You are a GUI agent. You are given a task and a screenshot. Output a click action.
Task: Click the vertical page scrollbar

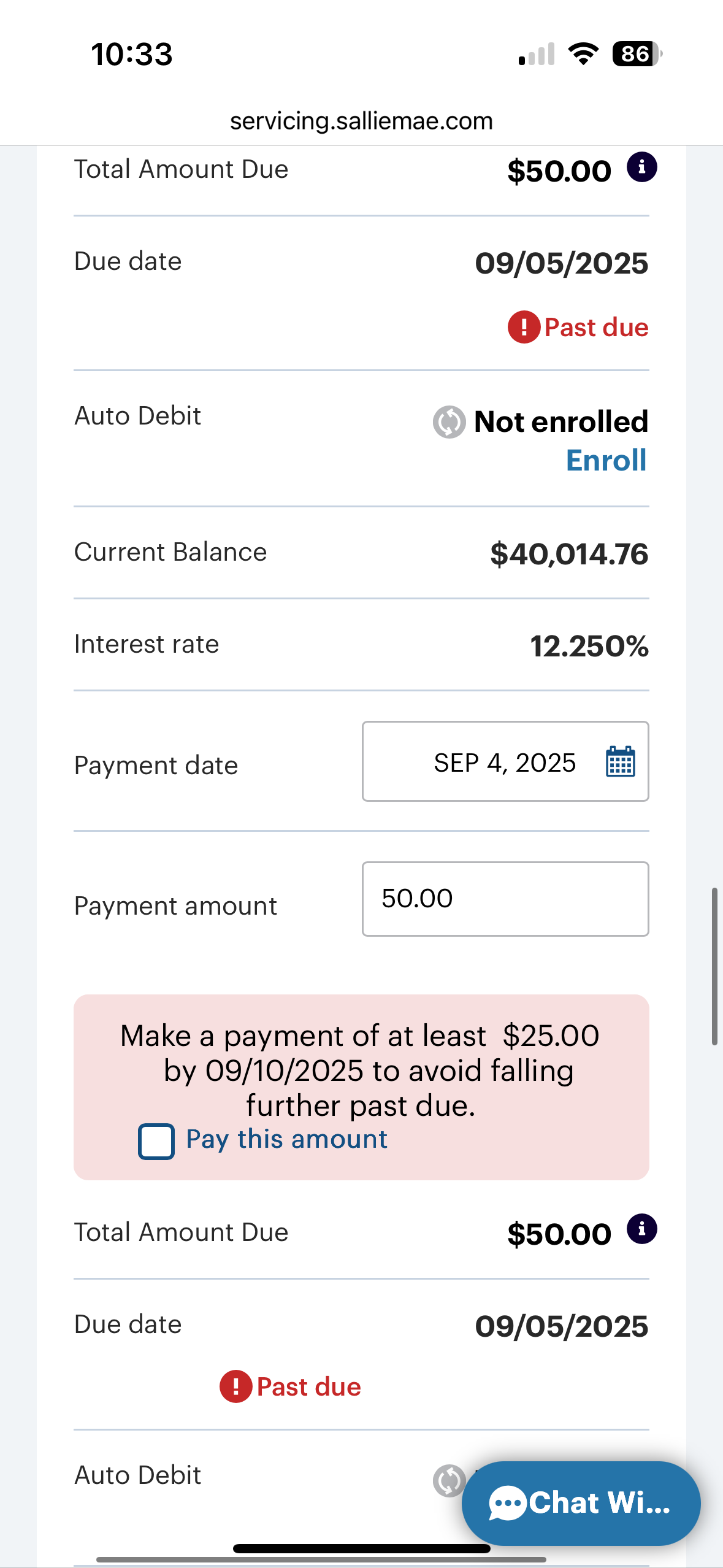coord(714,966)
